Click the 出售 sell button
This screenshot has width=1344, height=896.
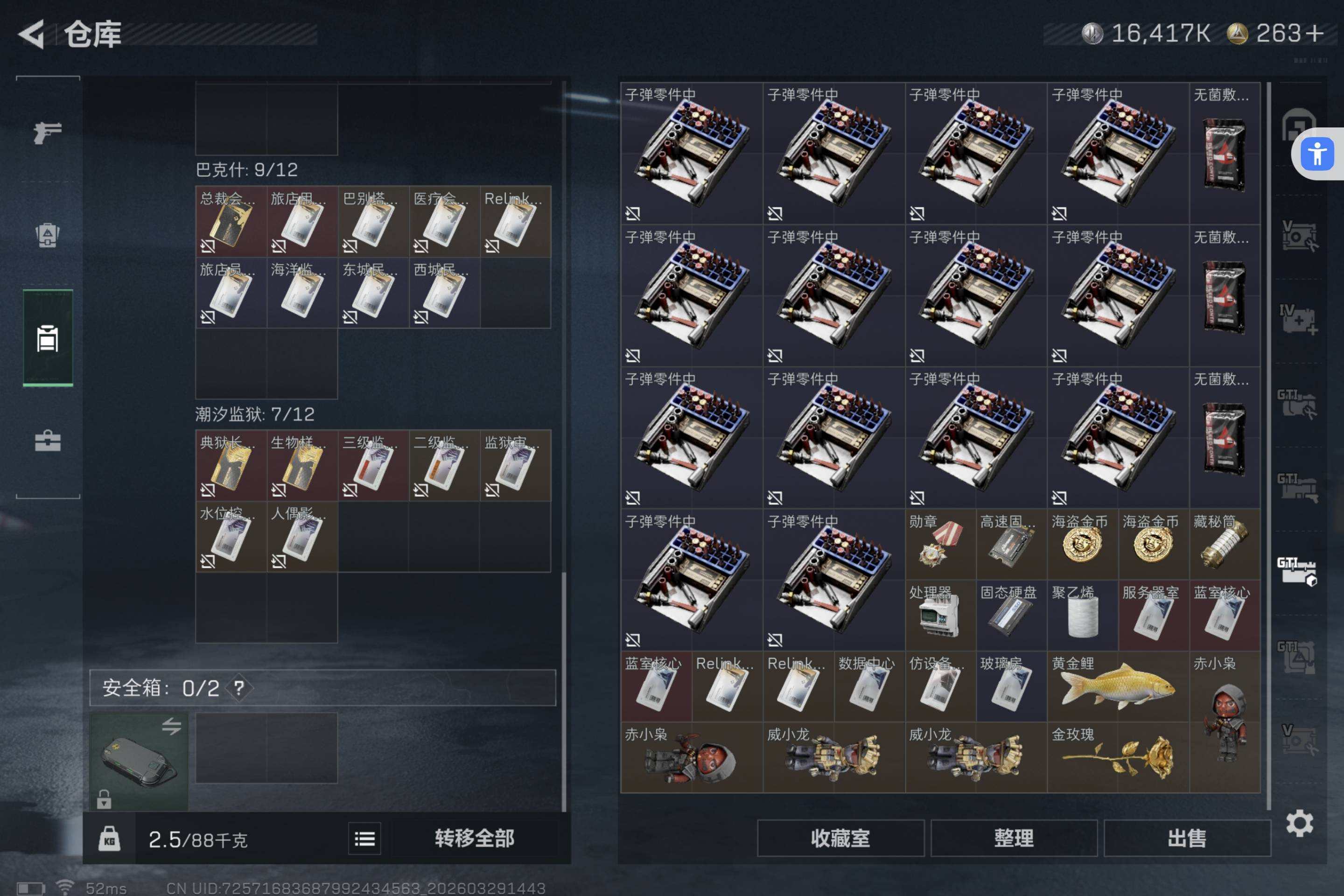coord(1187,838)
